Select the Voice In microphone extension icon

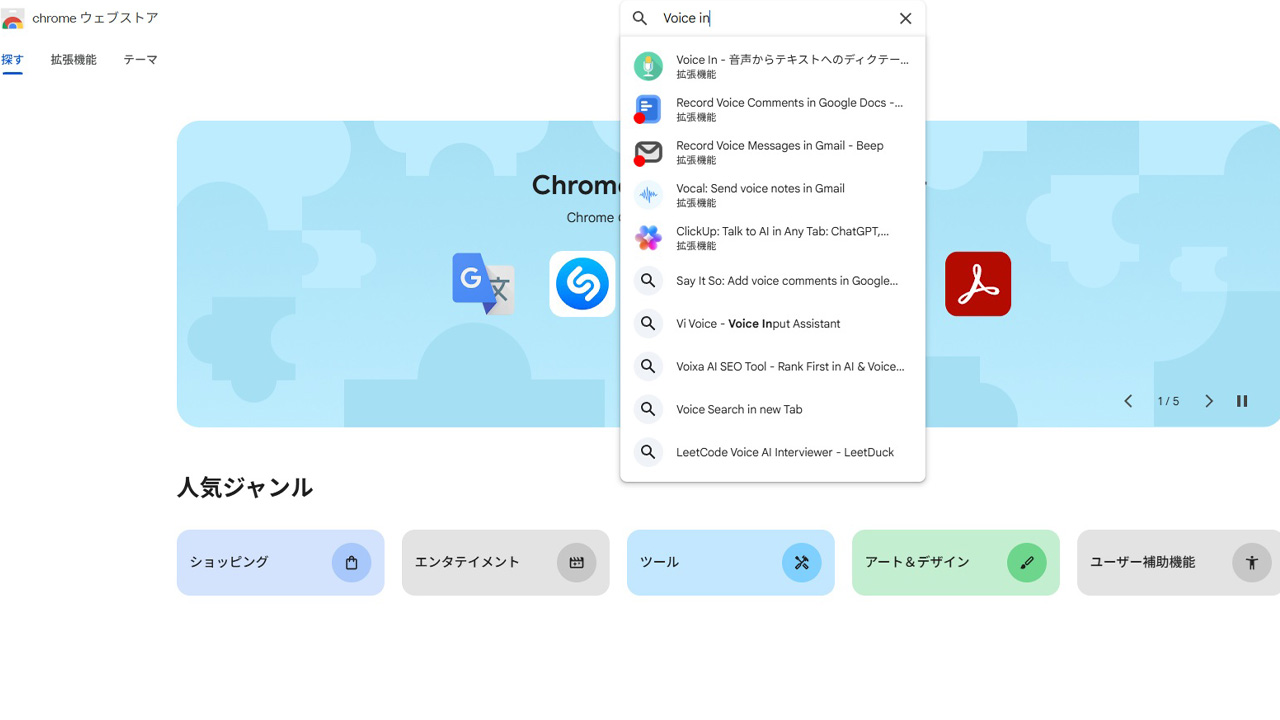(x=648, y=66)
